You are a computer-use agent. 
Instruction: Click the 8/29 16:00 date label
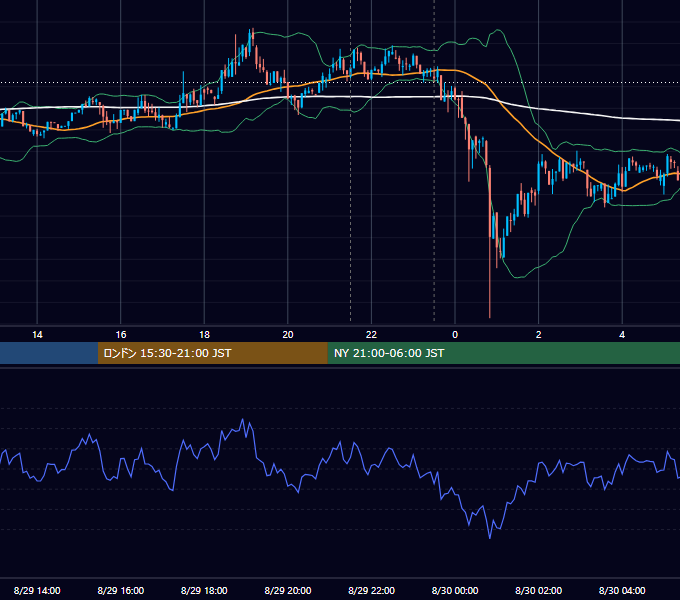coord(121,590)
